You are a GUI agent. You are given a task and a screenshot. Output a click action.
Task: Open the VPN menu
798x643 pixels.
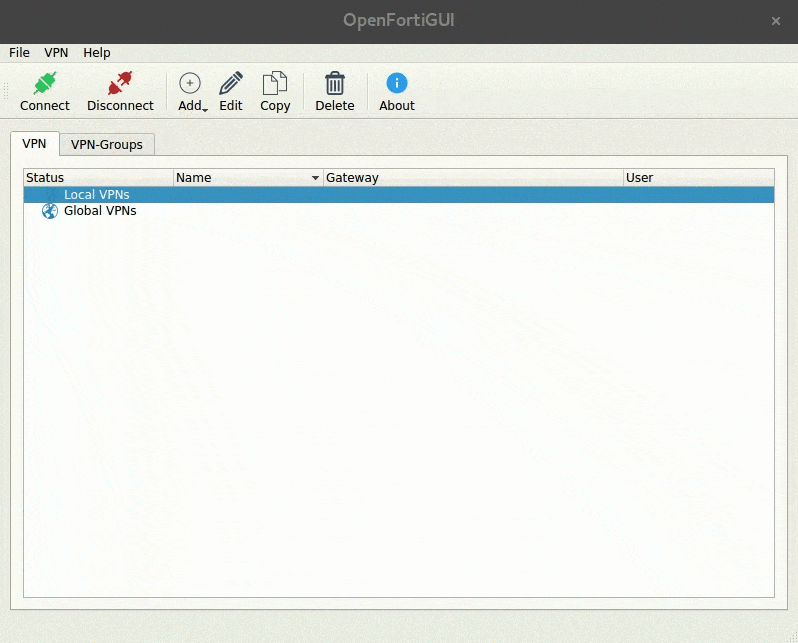56,53
